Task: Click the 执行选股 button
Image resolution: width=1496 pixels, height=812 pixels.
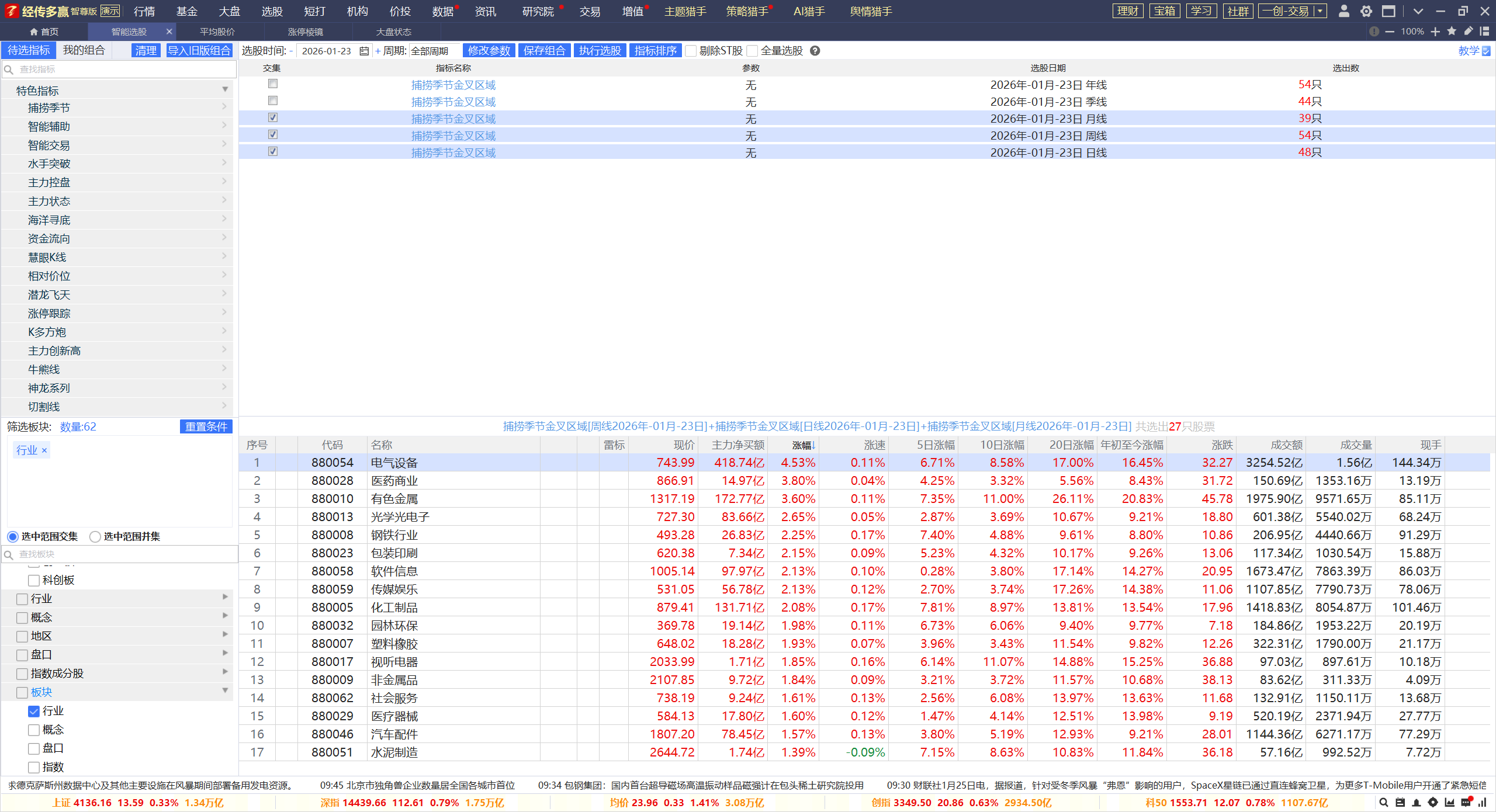Action: [600, 51]
